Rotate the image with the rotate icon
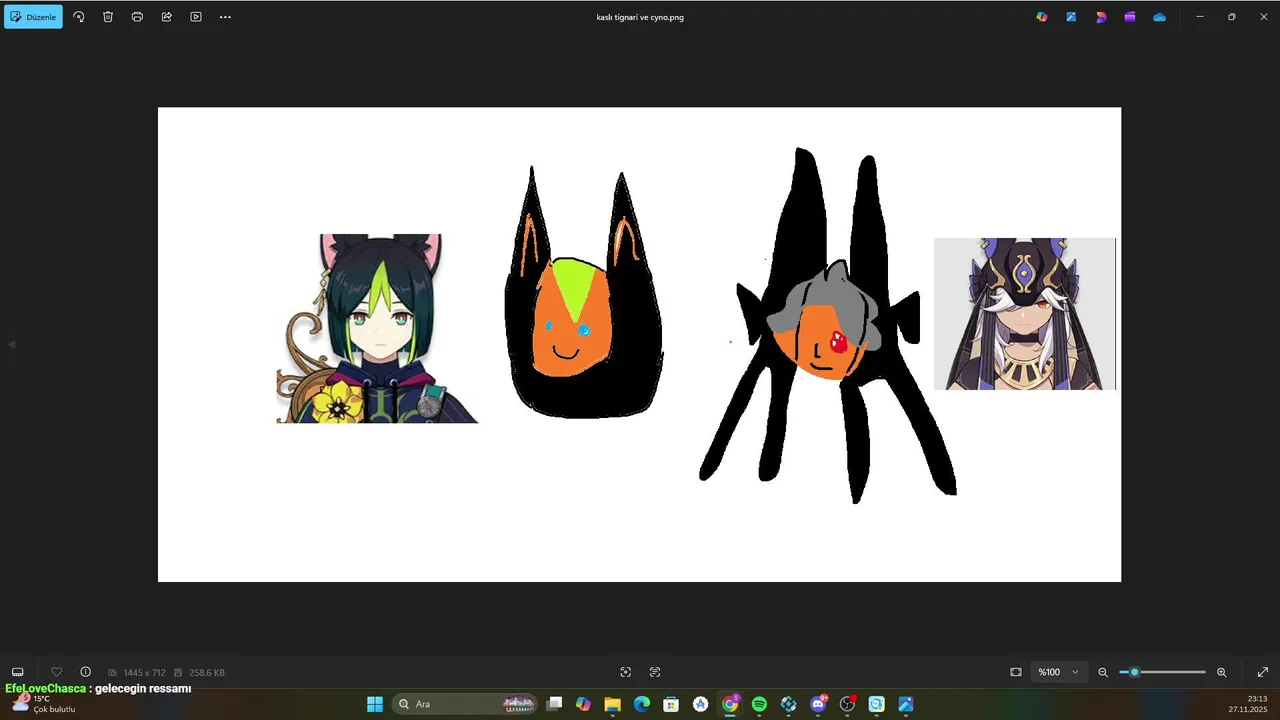Viewport: 1280px width, 720px height. 79,17
